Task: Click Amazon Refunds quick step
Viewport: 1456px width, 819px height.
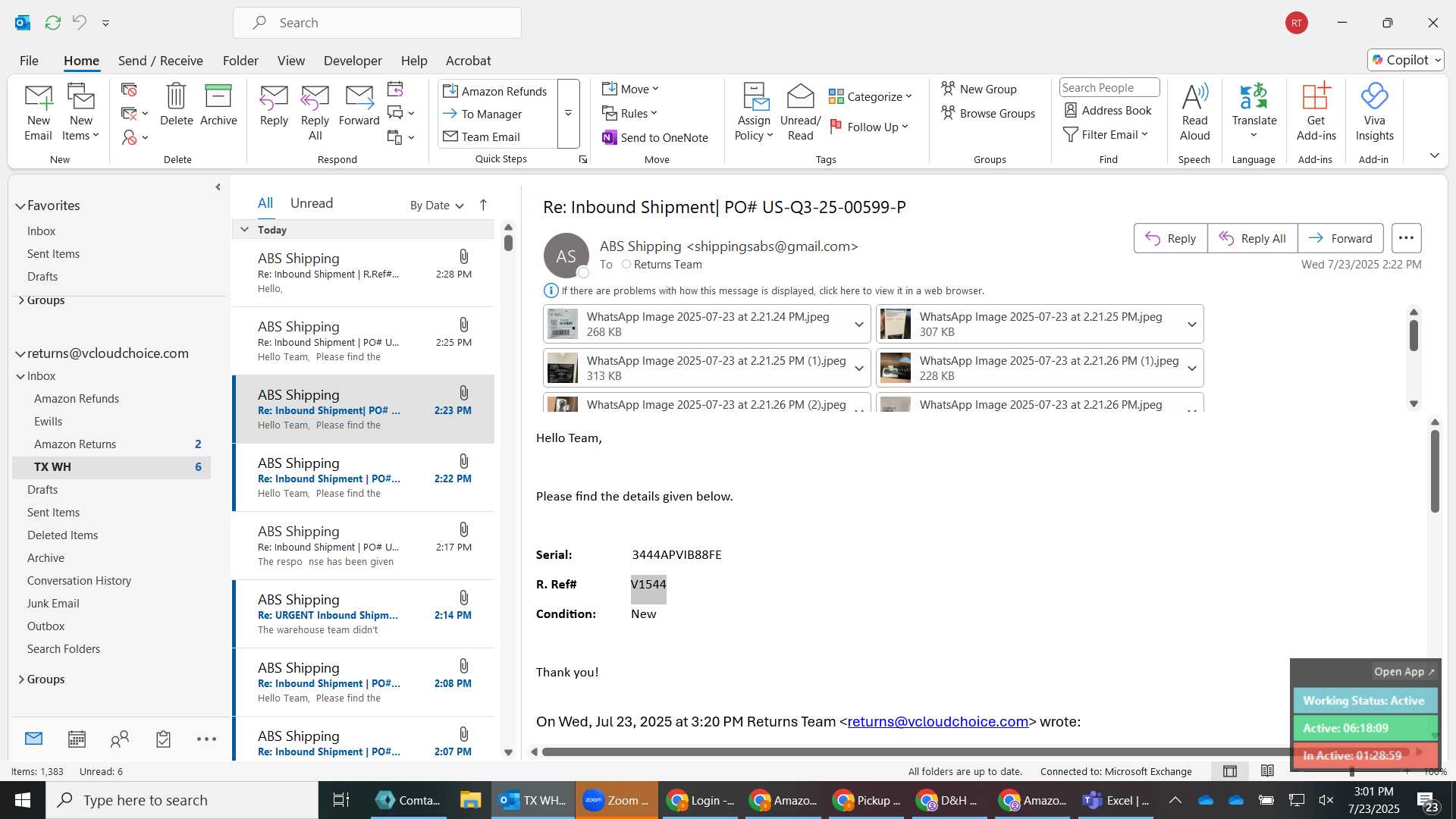Action: (x=495, y=91)
